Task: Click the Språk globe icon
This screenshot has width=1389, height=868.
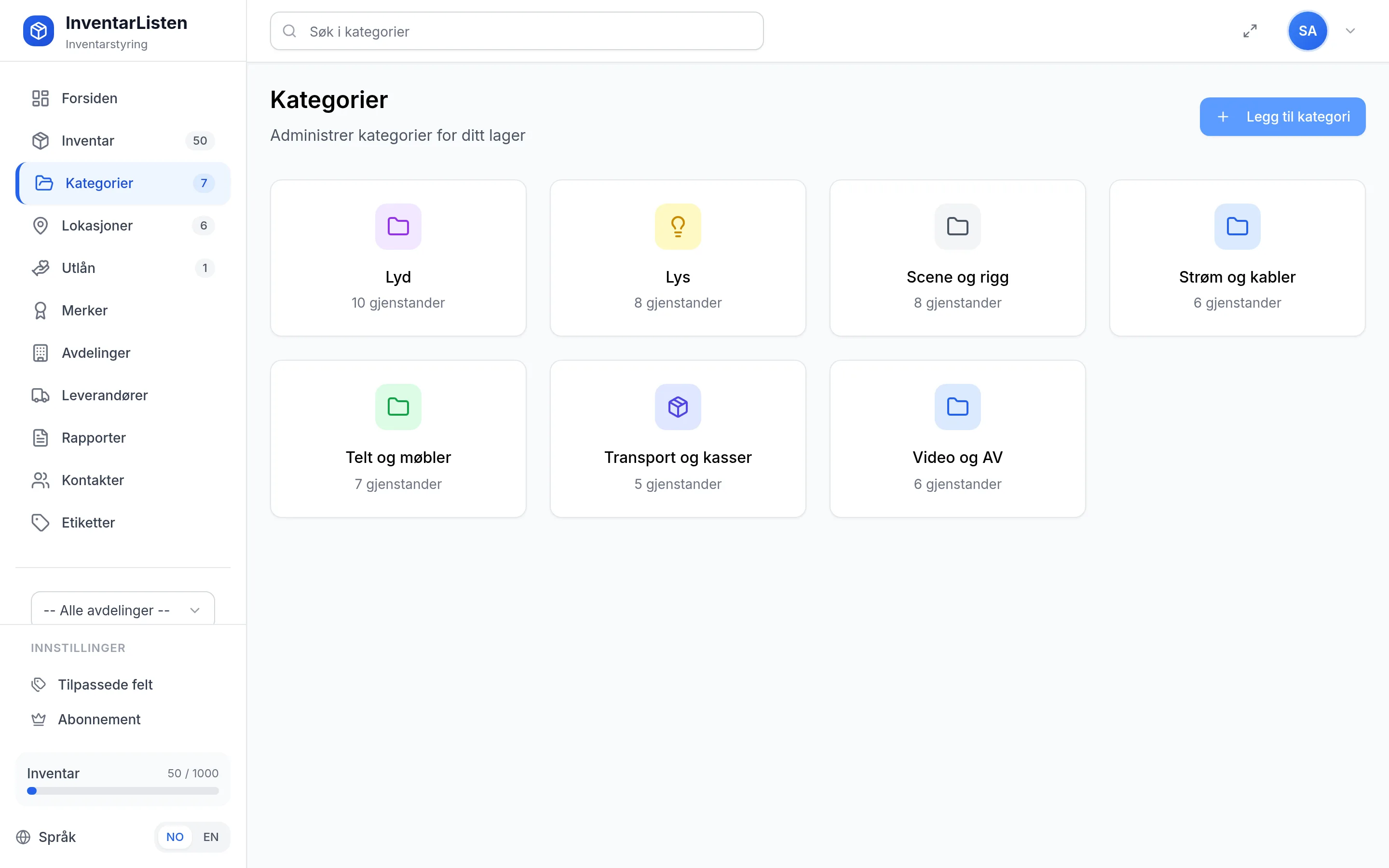Action: (23, 838)
